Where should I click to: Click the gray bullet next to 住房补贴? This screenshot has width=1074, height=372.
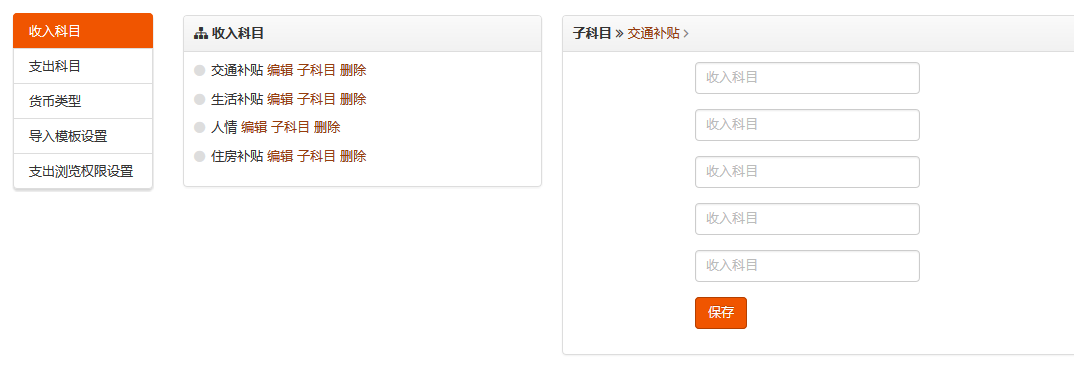tap(200, 156)
